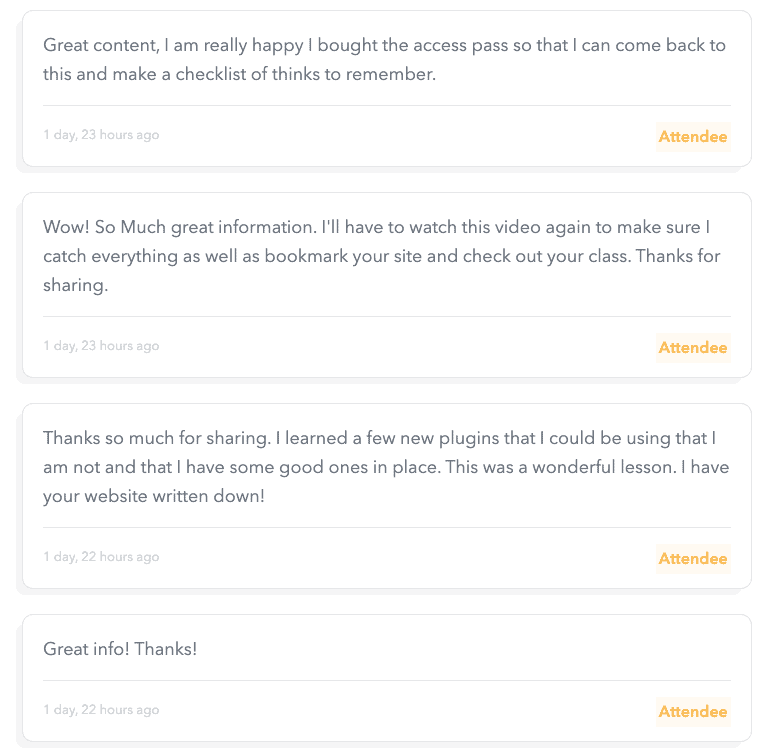Click the "your website written down!" line

[x=154, y=496]
